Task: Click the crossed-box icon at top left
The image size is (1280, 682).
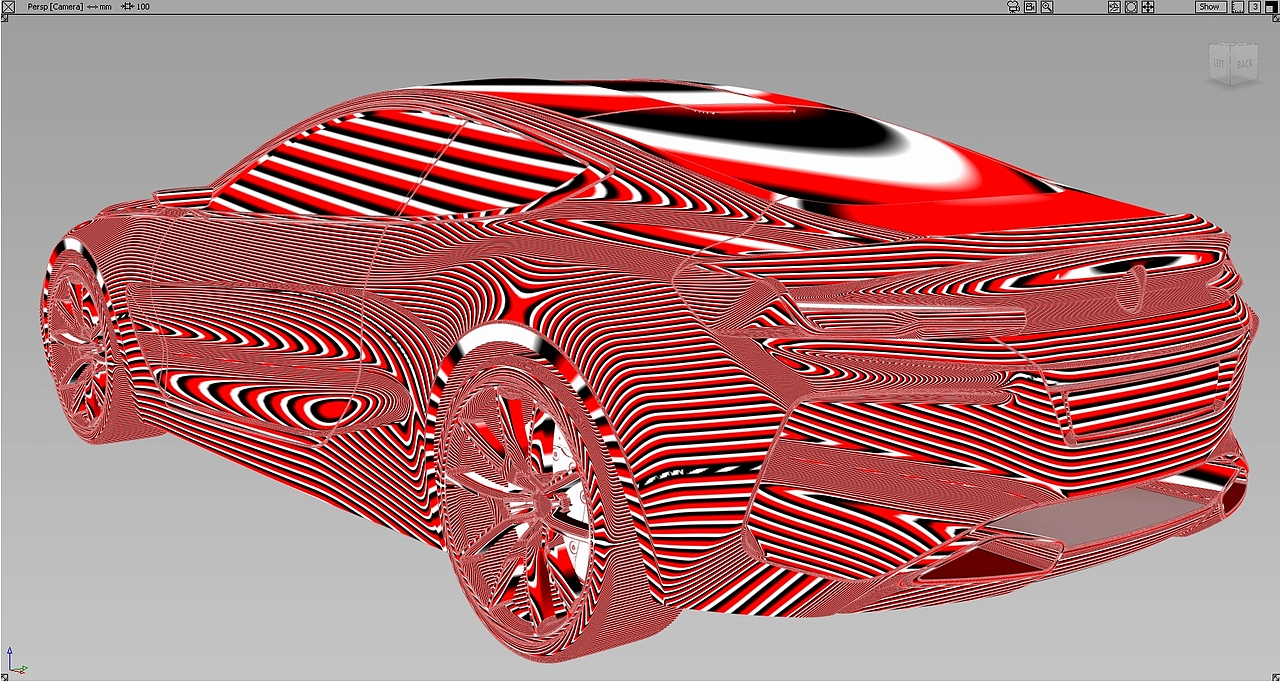Action: (6, 7)
